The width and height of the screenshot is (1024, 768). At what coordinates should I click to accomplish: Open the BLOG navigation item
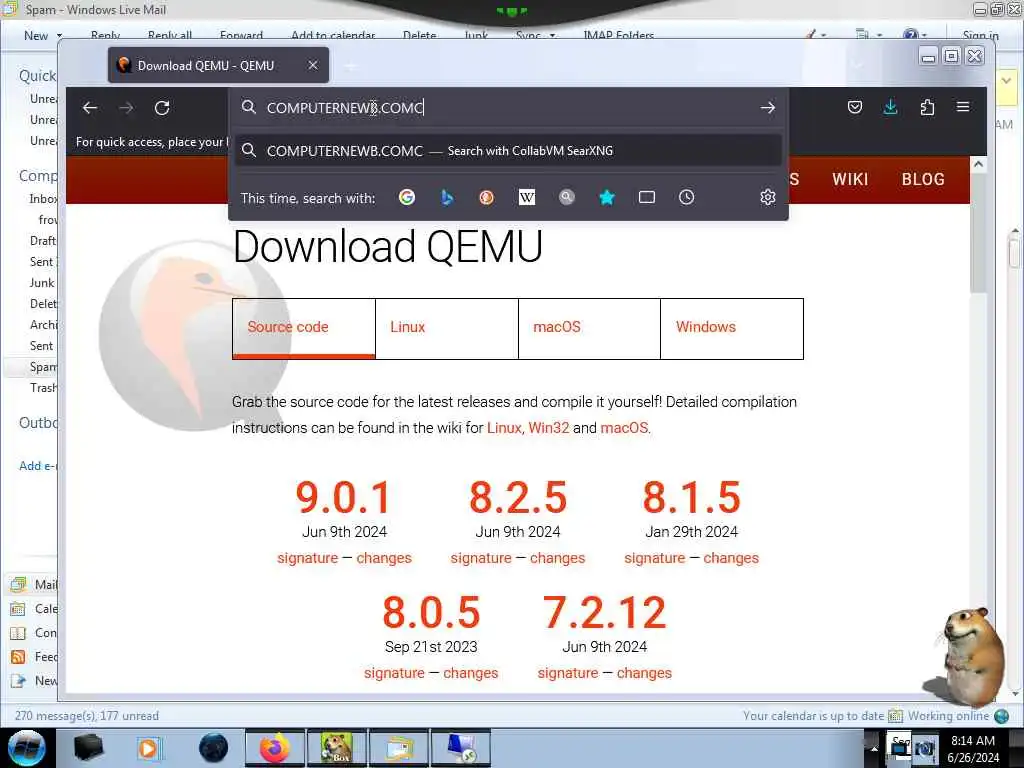(923, 180)
